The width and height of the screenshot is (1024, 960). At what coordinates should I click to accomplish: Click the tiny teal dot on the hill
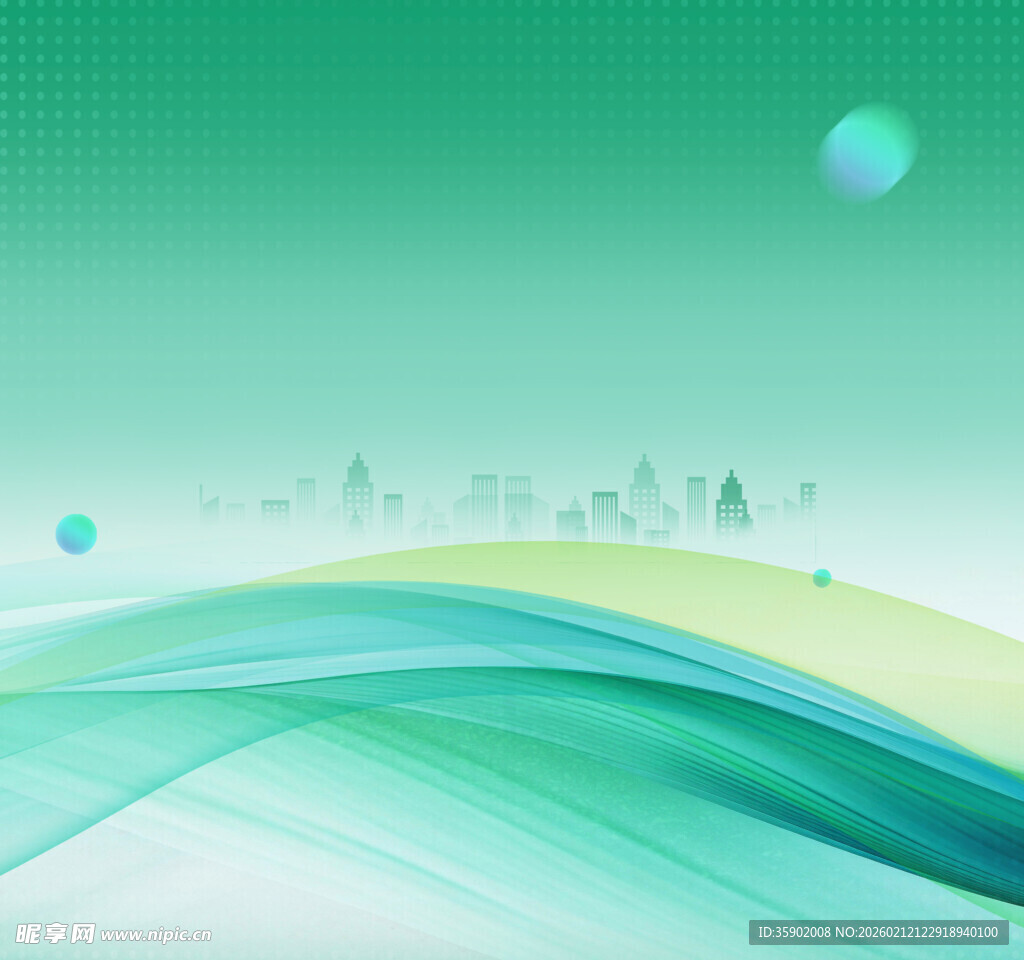point(822,578)
